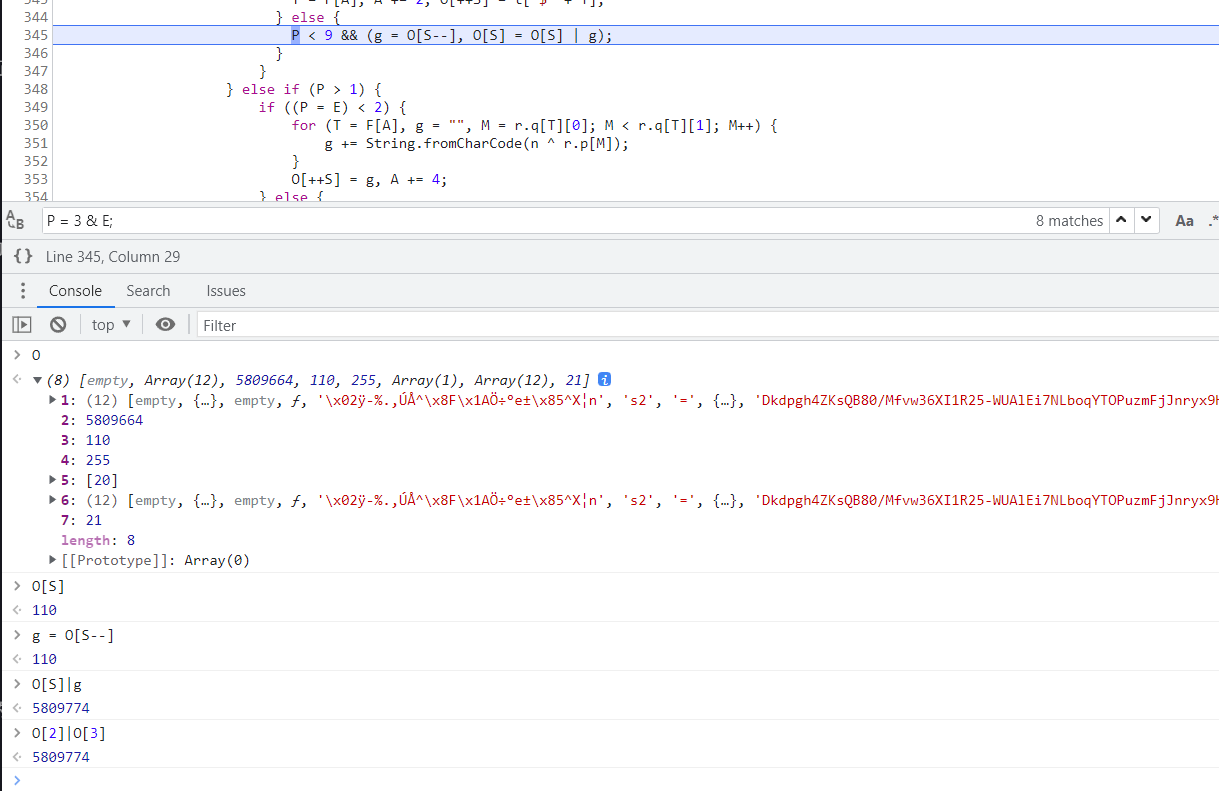Expand array entry 5: [20]
Image resolution: width=1219 pixels, height=791 pixels.
click(53, 480)
